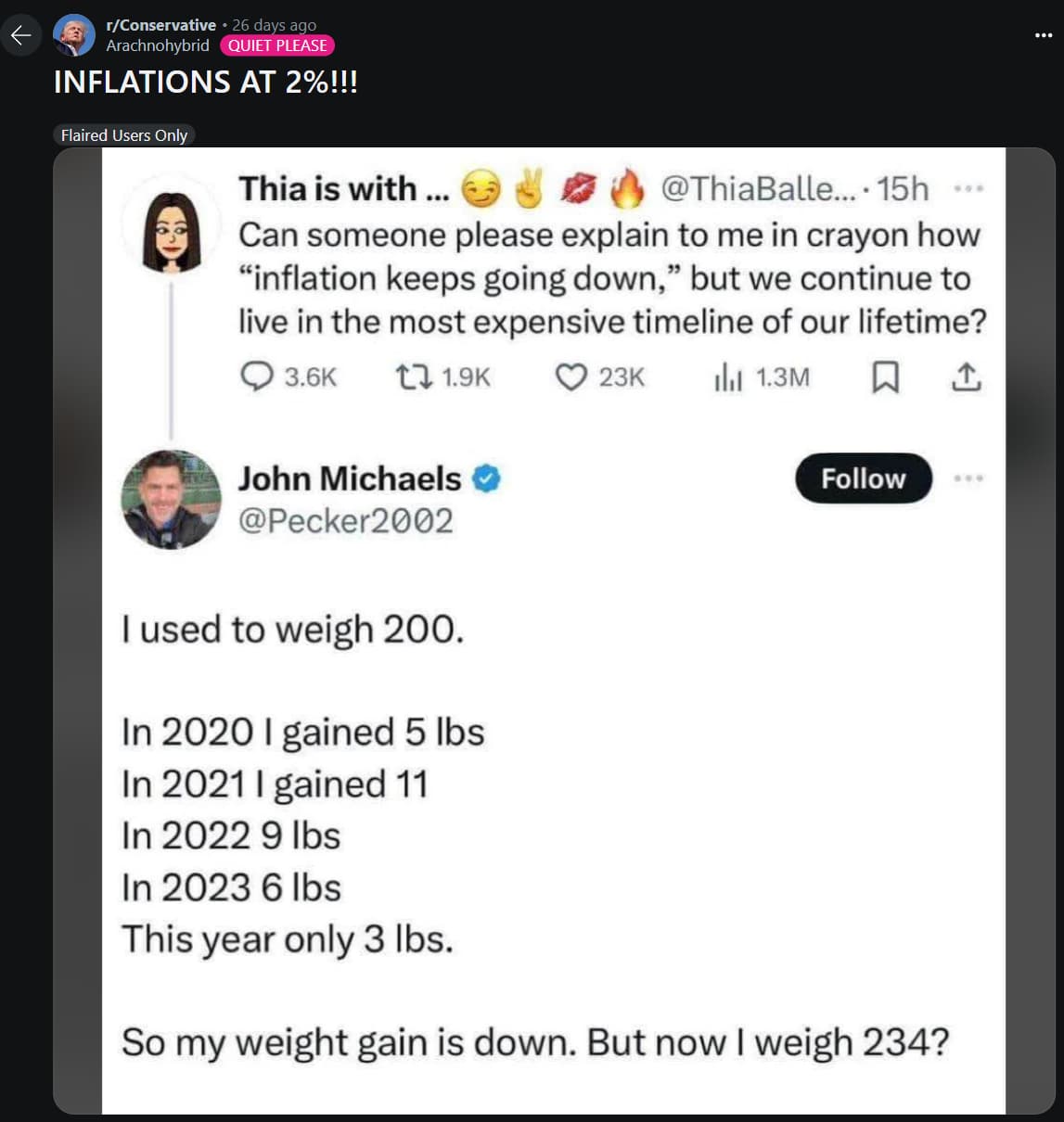
Task: Click the share upload icon on tweet
Action: pyautogui.click(x=966, y=376)
